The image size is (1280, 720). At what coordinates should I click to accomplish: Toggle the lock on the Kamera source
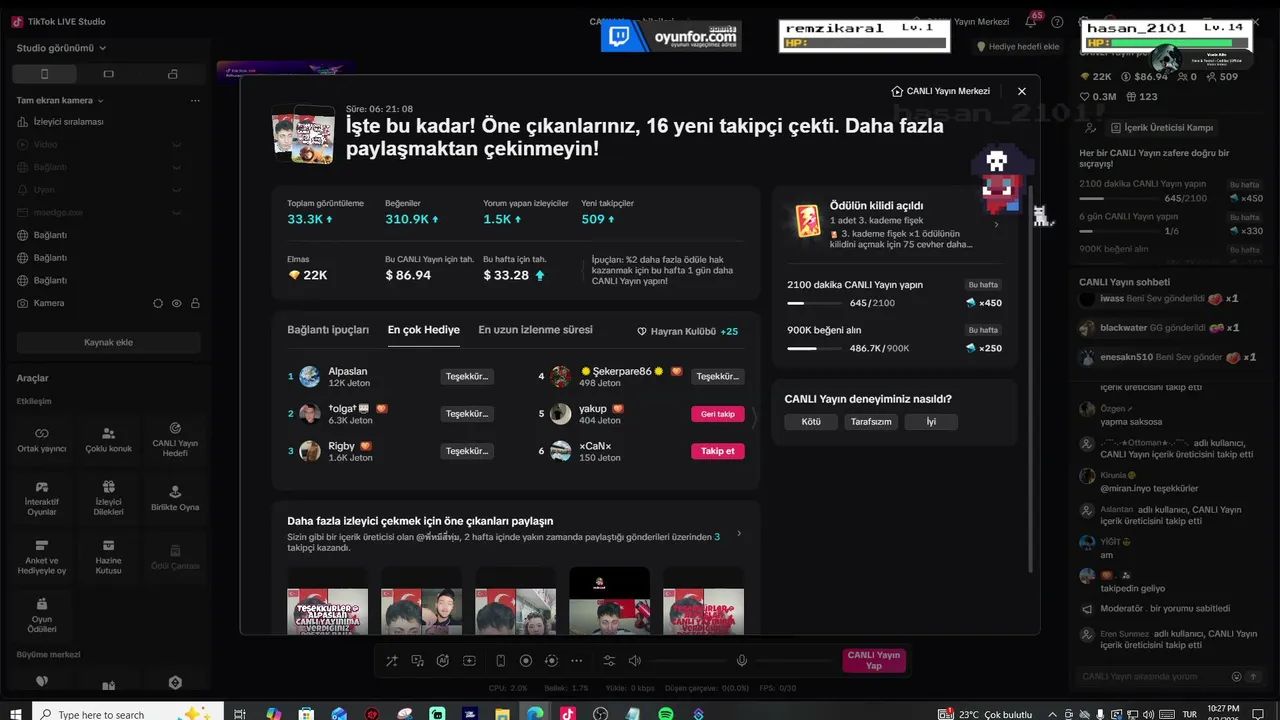pos(195,303)
